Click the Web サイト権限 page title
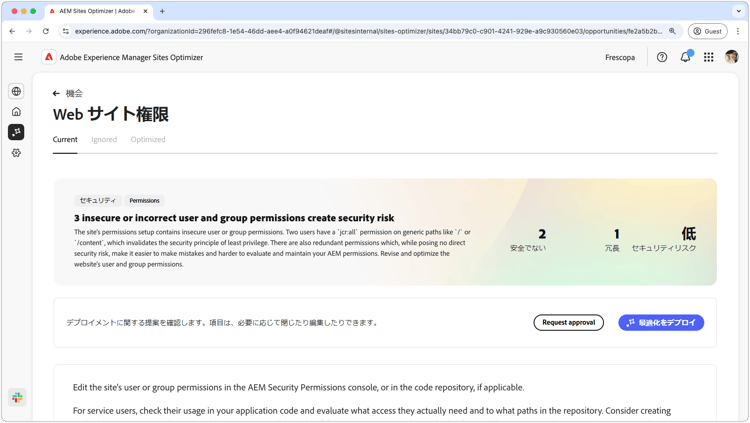 (110, 114)
